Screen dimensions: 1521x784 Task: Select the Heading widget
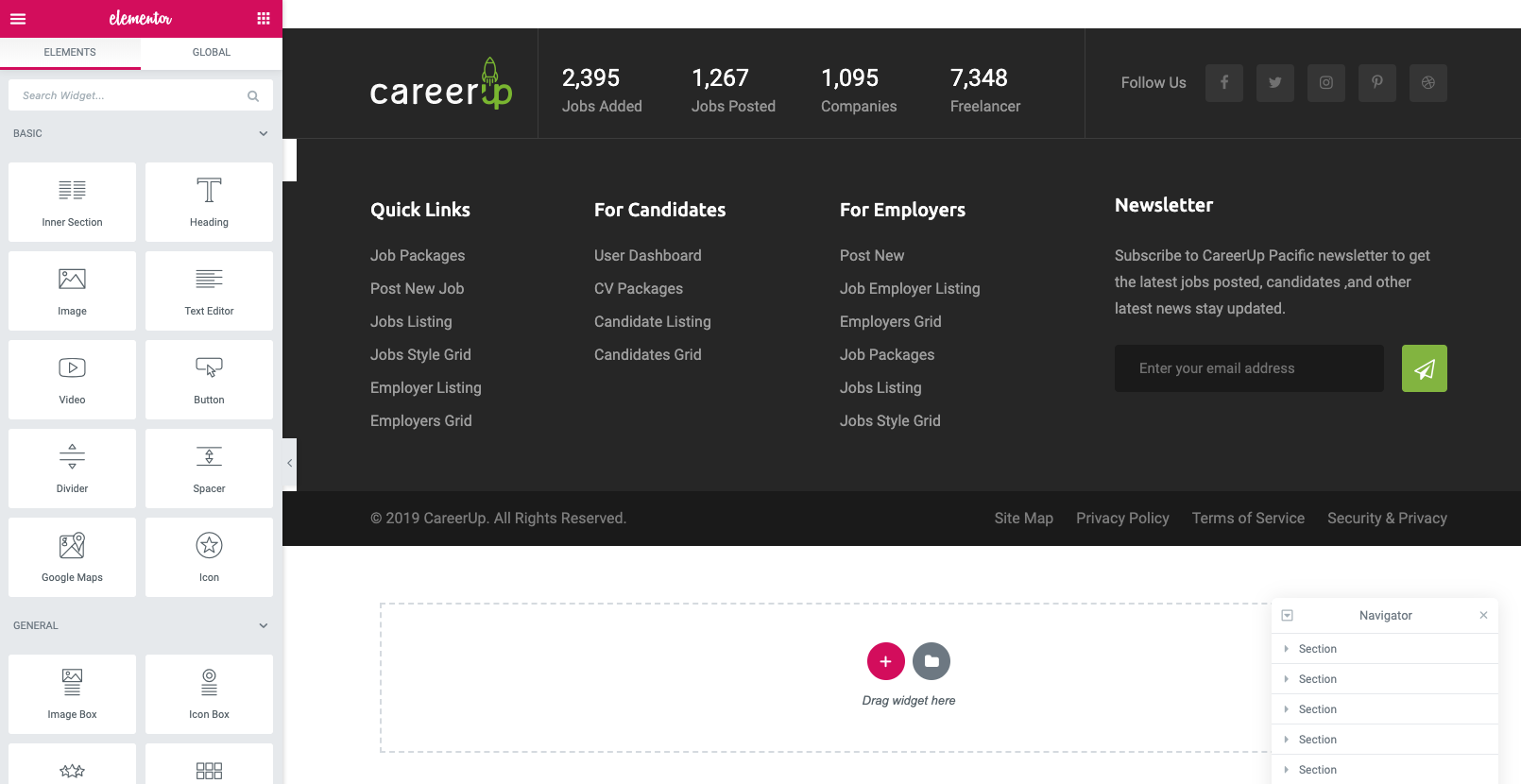click(x=209, y=201)
